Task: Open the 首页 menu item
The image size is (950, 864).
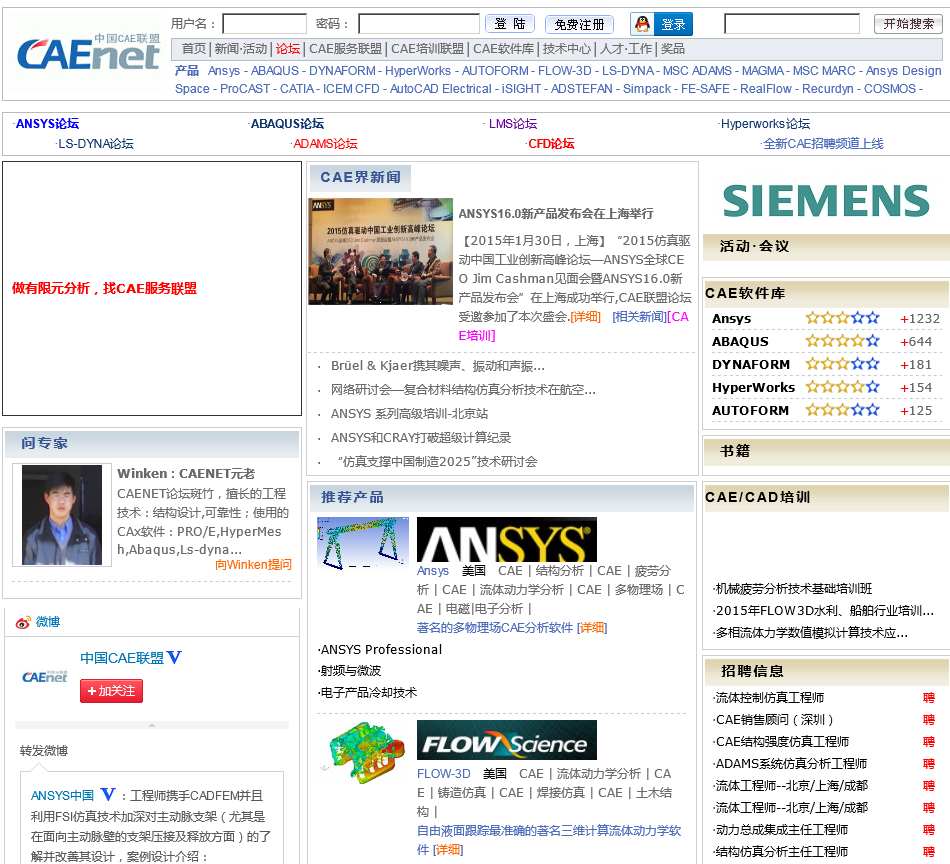Action: coord(194,48)
